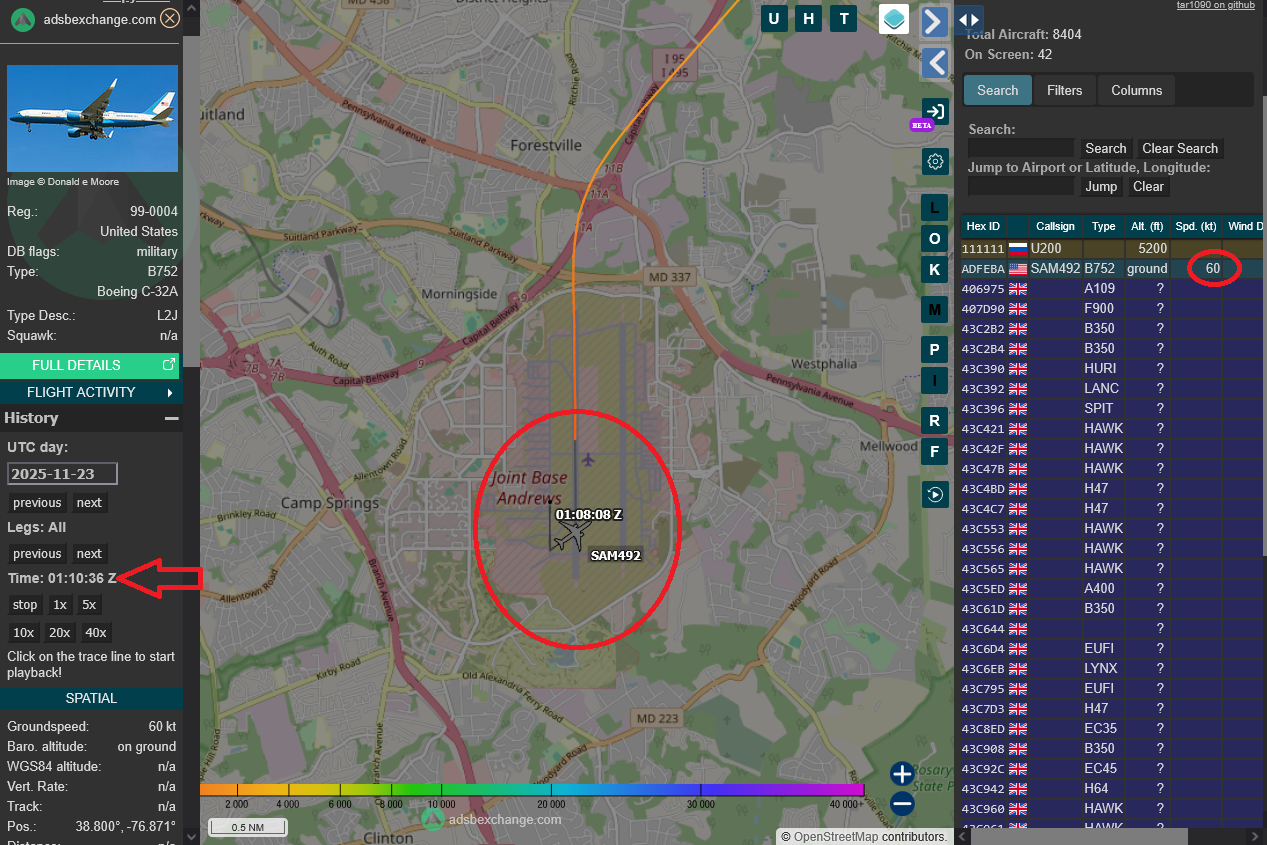Viewport: 1267px width, 845px height.
Task: Close the aircraft info panel with the X
Action: 170,19
